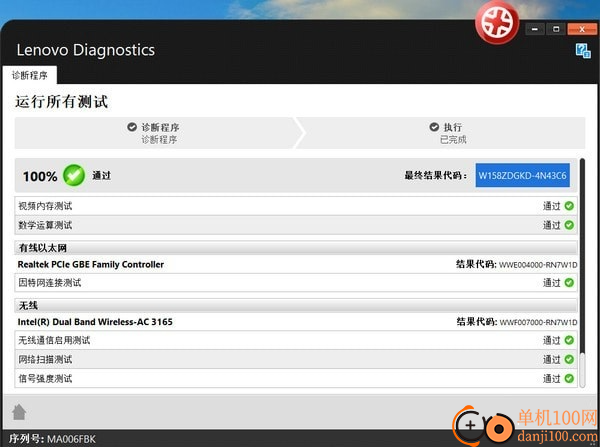Click Realtek PCIe GBE Family Controller
This screenshot has width=601, height=447.
(x=91, y=265)
